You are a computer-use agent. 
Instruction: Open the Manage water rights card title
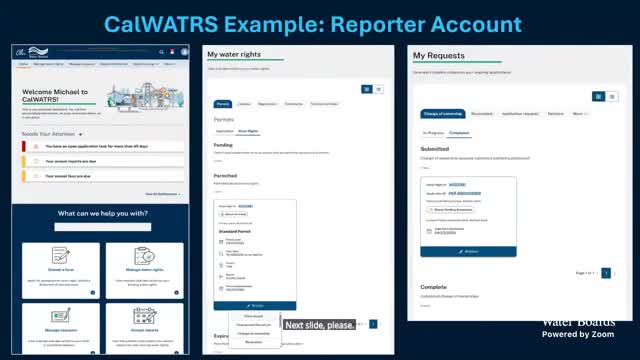tap(144, 270)
